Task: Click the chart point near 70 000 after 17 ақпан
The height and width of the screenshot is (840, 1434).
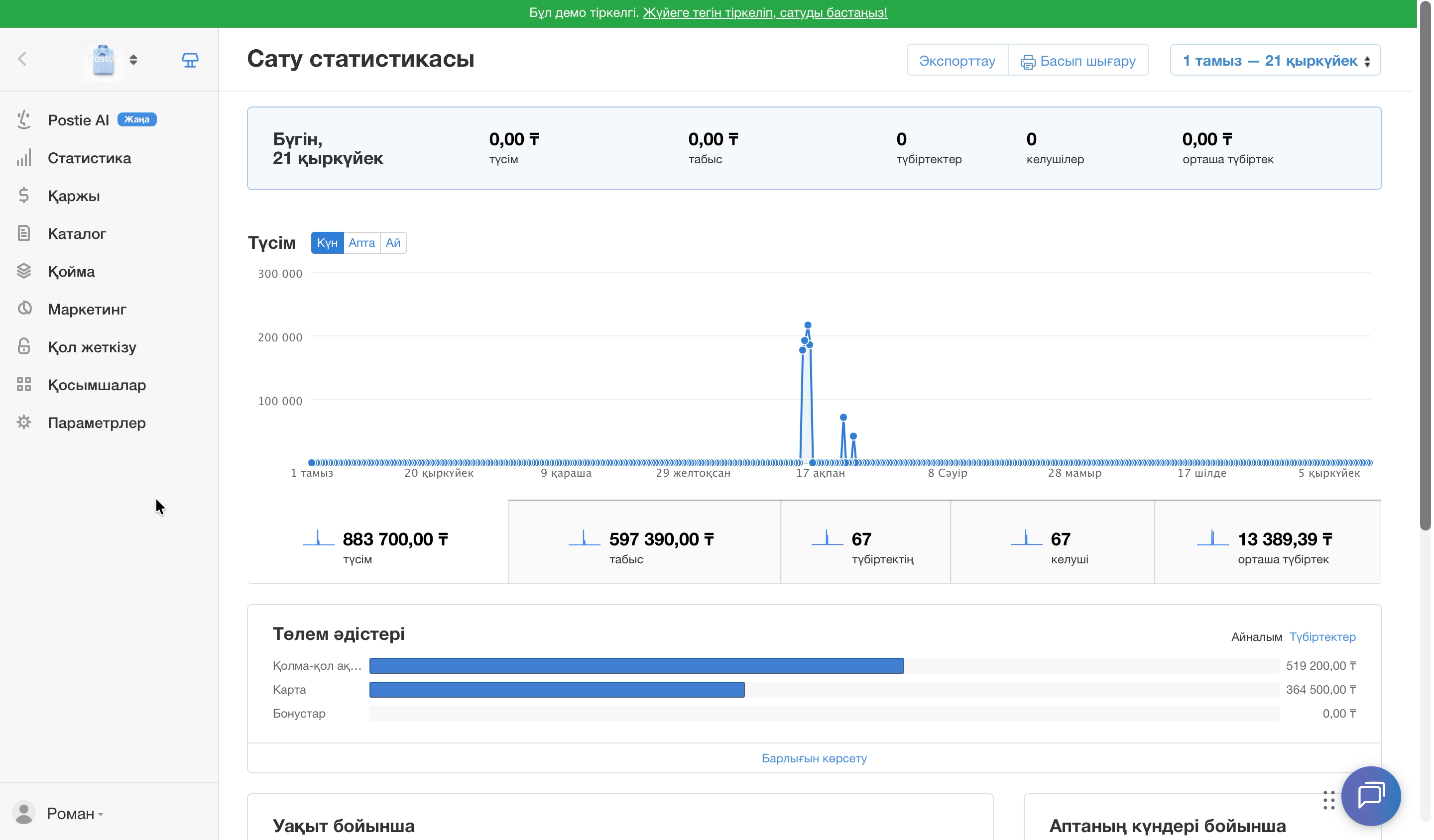Action: point(843,418)
